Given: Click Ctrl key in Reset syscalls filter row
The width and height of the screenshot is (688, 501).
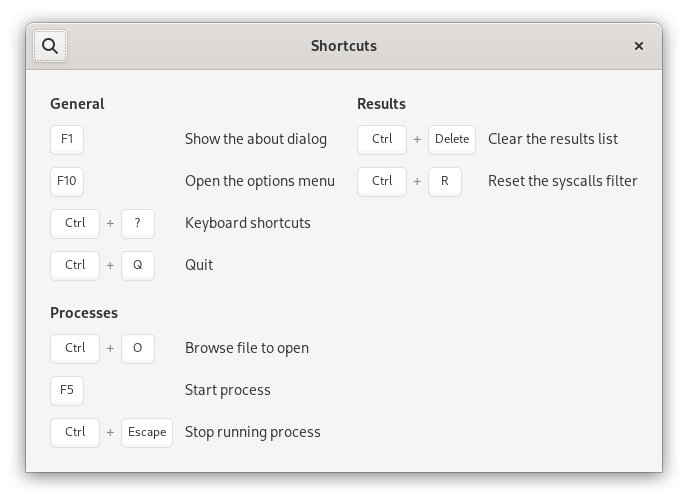Looking at the screenshot, I should (382, 181).
